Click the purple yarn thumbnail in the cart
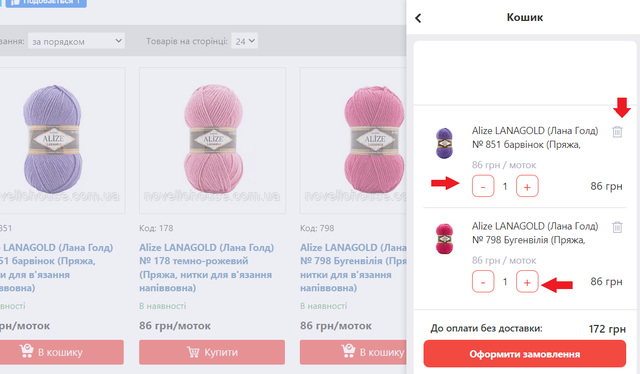640x374 pixels. coord(444,143)
